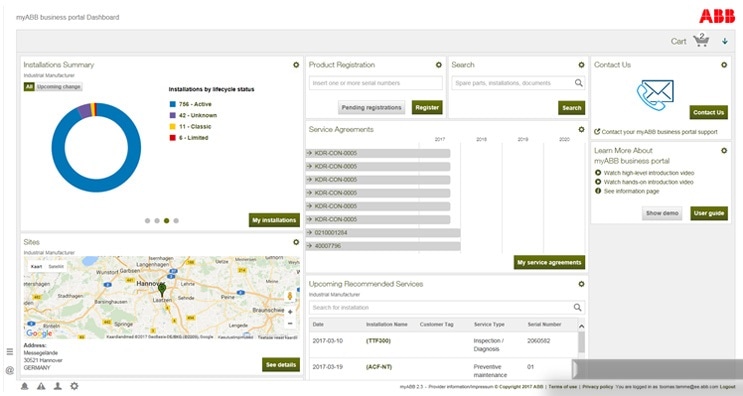Click the envelope and phone contact icon
Viewport: 743px width, 396px height.
655,95
